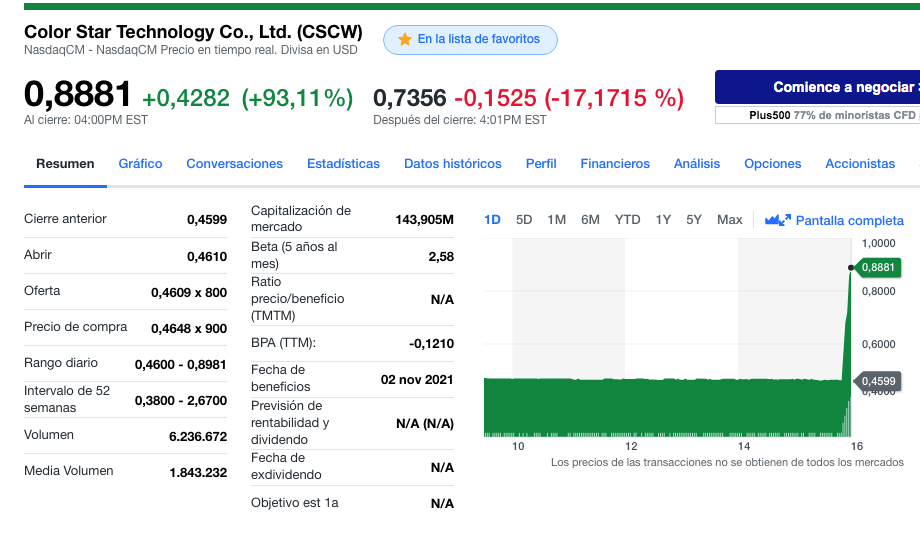The height and width of the screenshot is (533, 920).
Task: Select the Max chart range
Action: click(729, 220)
